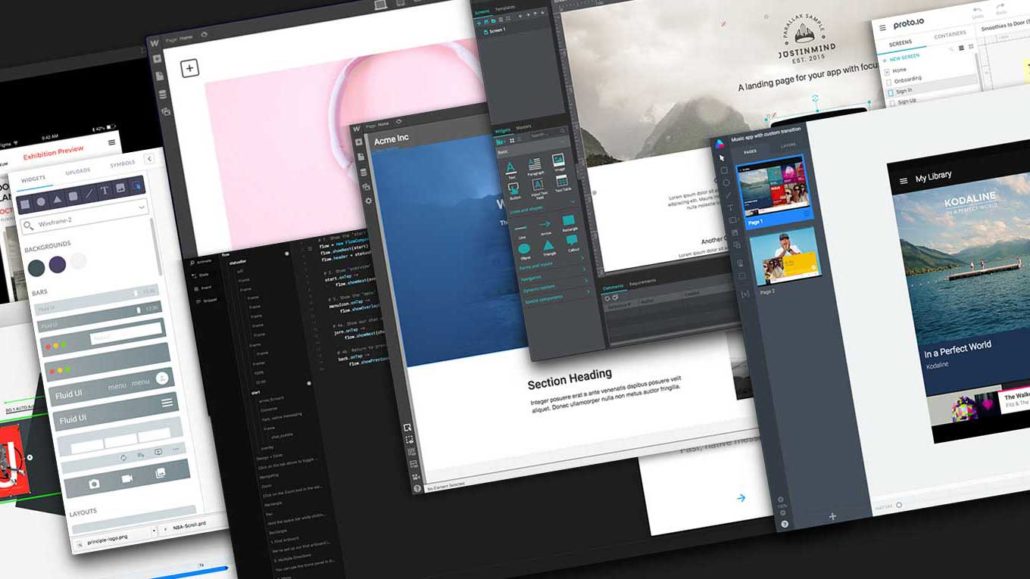Select the Paragraph widget in Justinmind

[x=535, y=166]
